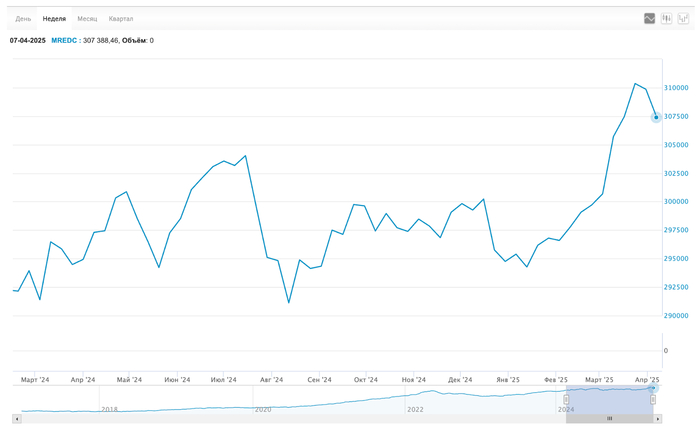
Task: Select the Неделя period tab
Action: [x=54, y=19]
